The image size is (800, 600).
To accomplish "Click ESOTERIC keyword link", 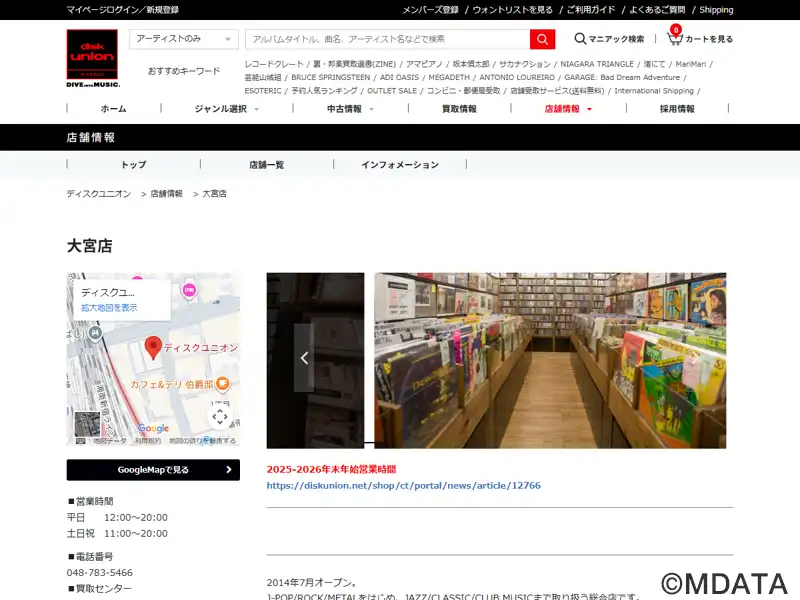I will click(263, 90).
